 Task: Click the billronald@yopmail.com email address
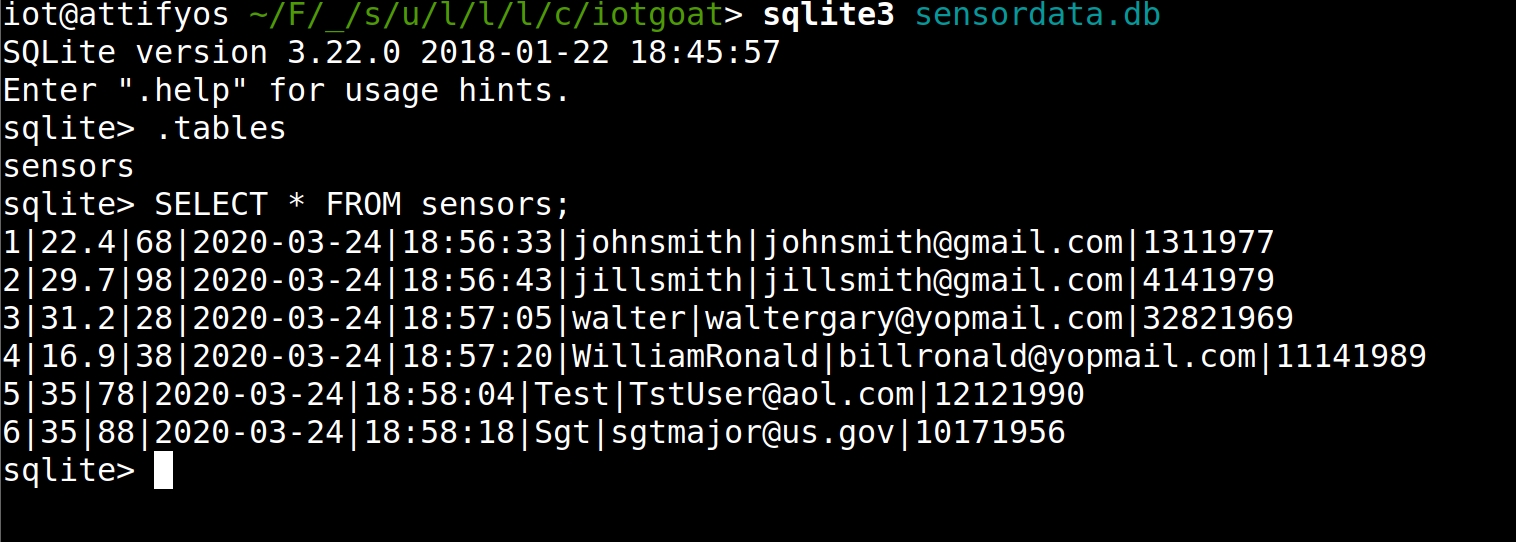[x=1046, y=357]
